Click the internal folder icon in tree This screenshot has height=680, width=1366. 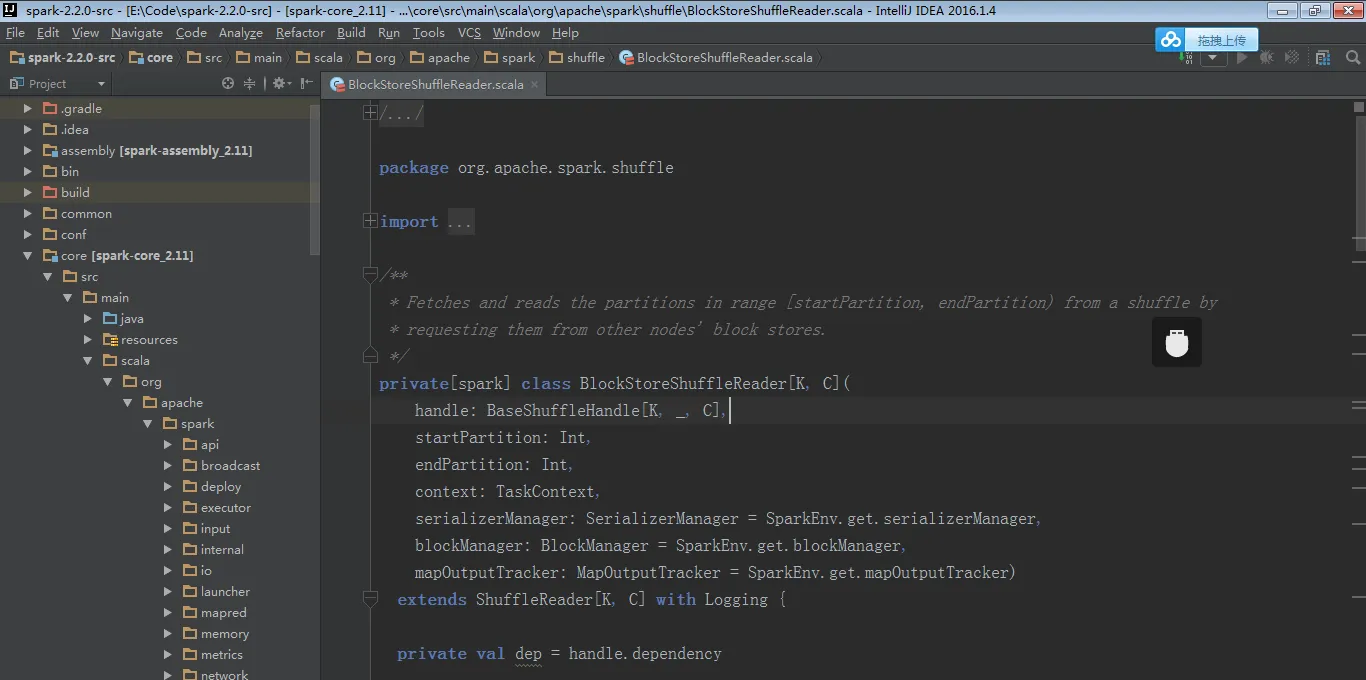pyautogui.click(x=190, y=550)
